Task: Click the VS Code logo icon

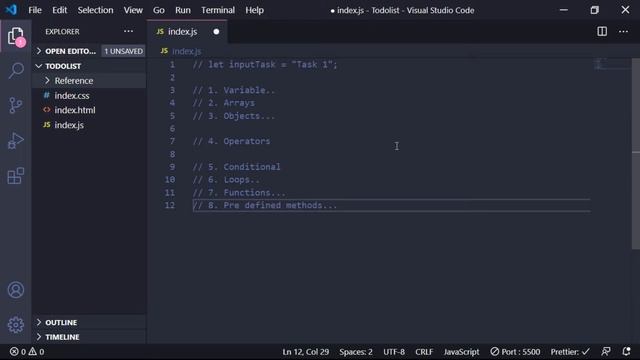Action: tap(11, 10)
